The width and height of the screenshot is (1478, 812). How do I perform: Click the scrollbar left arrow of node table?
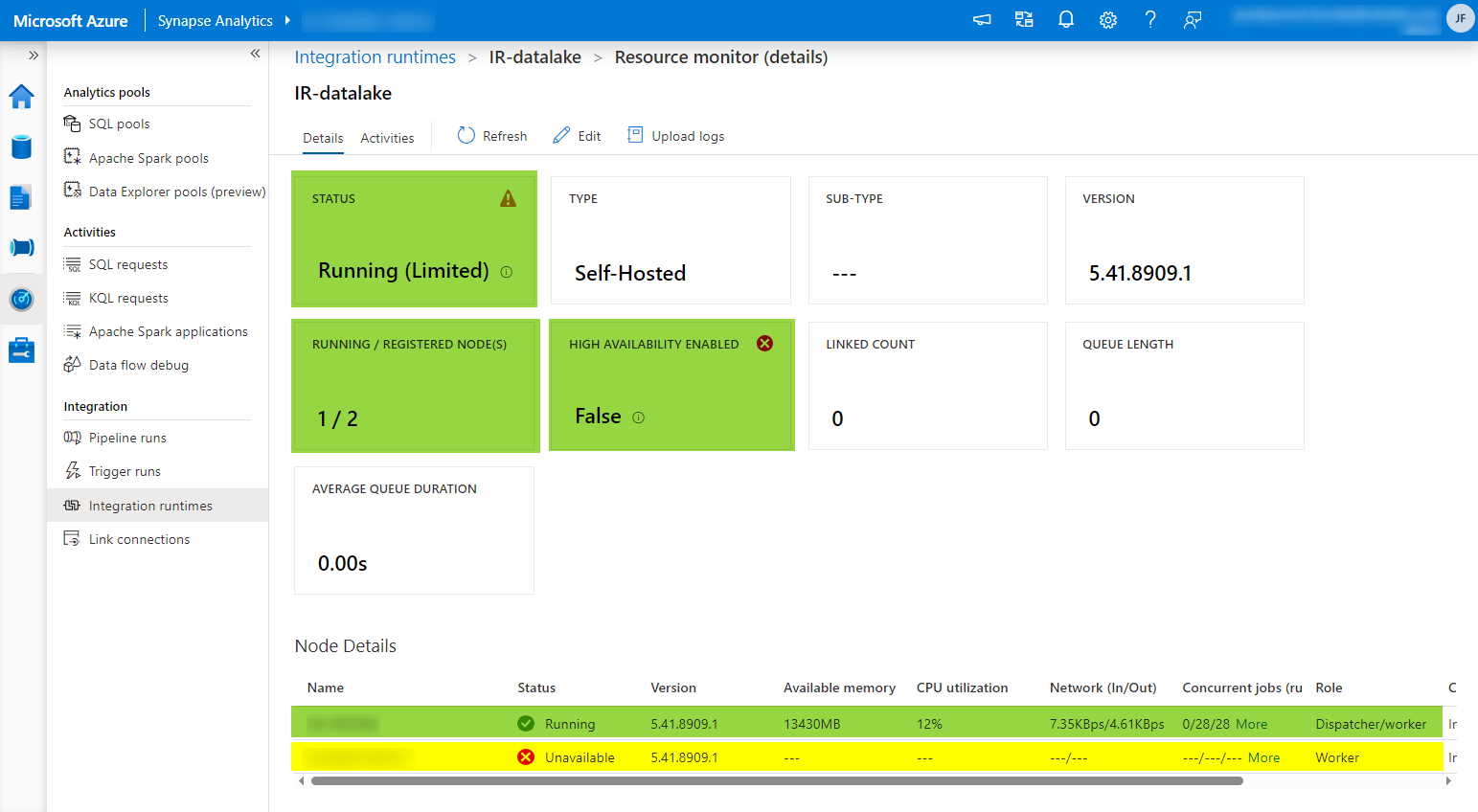(302, 781)
